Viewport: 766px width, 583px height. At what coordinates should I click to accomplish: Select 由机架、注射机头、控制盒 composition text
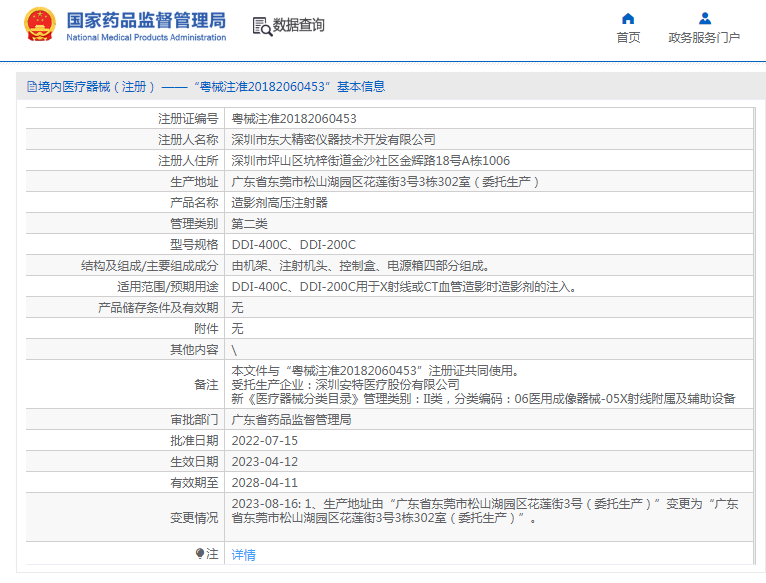pos(361,266)
